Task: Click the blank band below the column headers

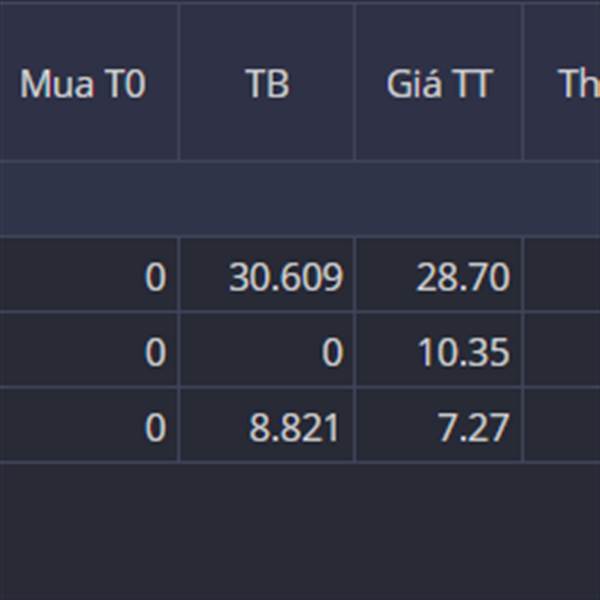Action: point(300,198)
